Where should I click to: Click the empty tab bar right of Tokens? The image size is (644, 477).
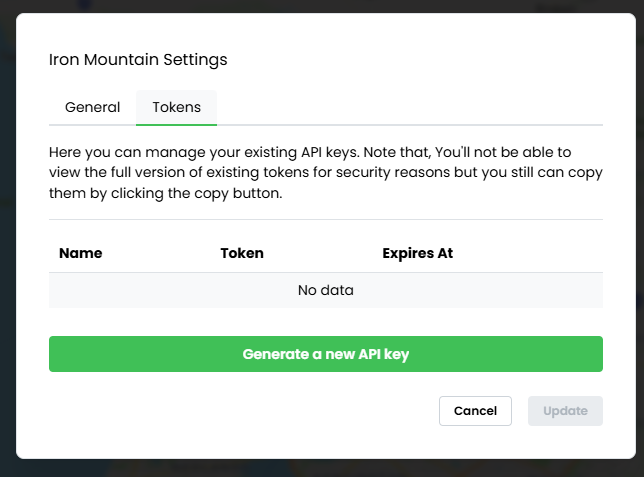coord(410,107)
